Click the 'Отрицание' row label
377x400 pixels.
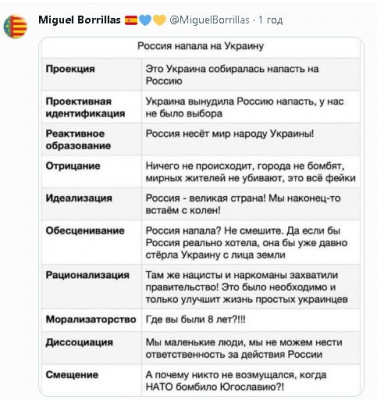pyautogui.click(x=73, y=166)
